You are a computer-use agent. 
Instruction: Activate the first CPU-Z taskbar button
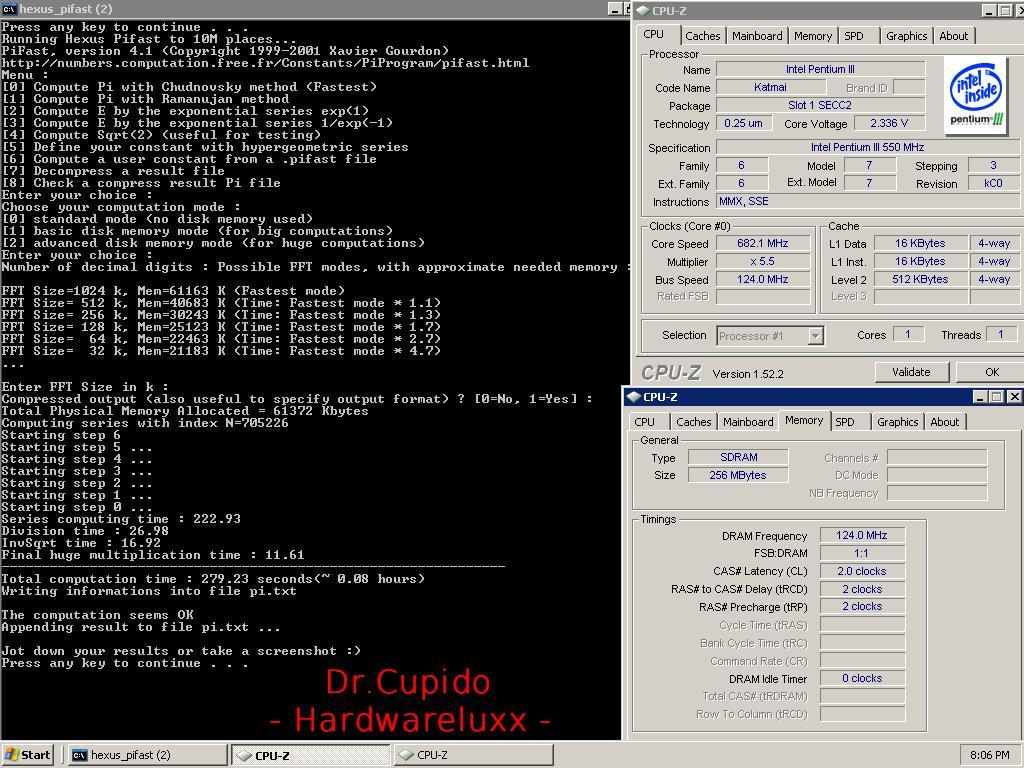310,755
